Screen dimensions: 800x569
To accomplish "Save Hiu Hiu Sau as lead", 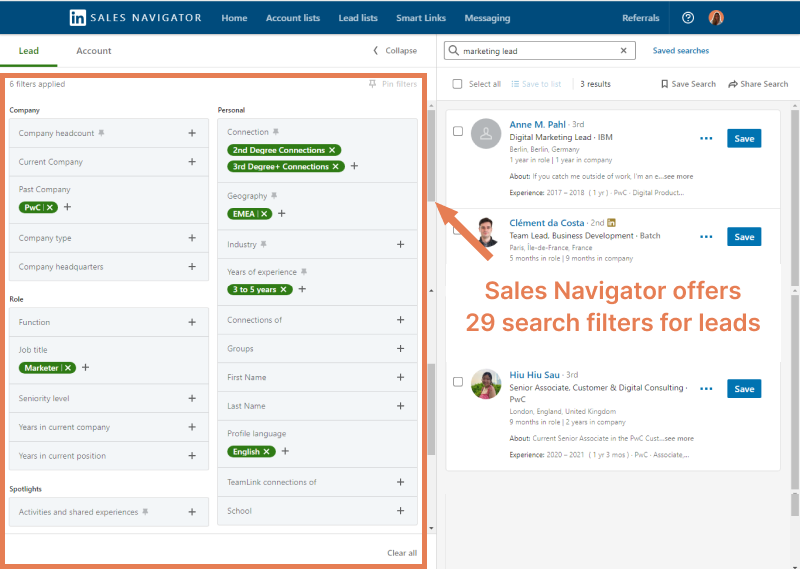I will pos(744,389).
